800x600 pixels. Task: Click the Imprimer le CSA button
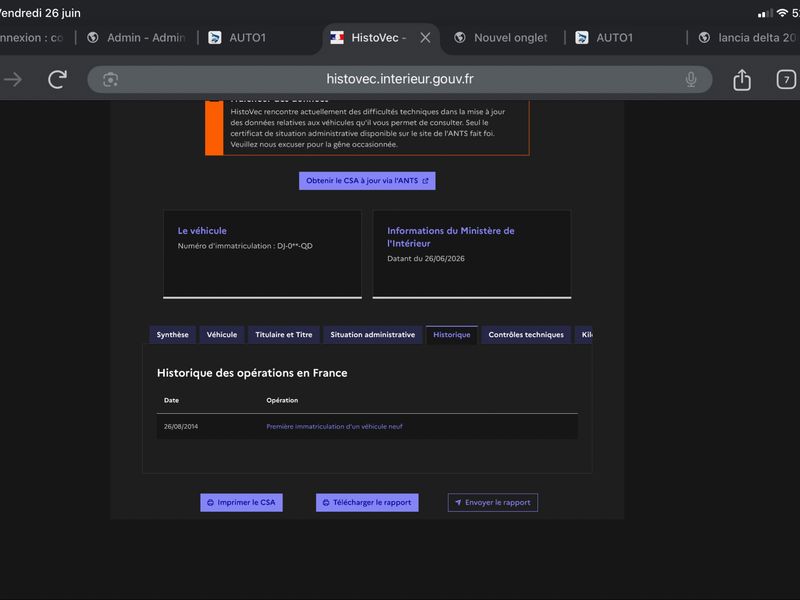click(241, 503)
